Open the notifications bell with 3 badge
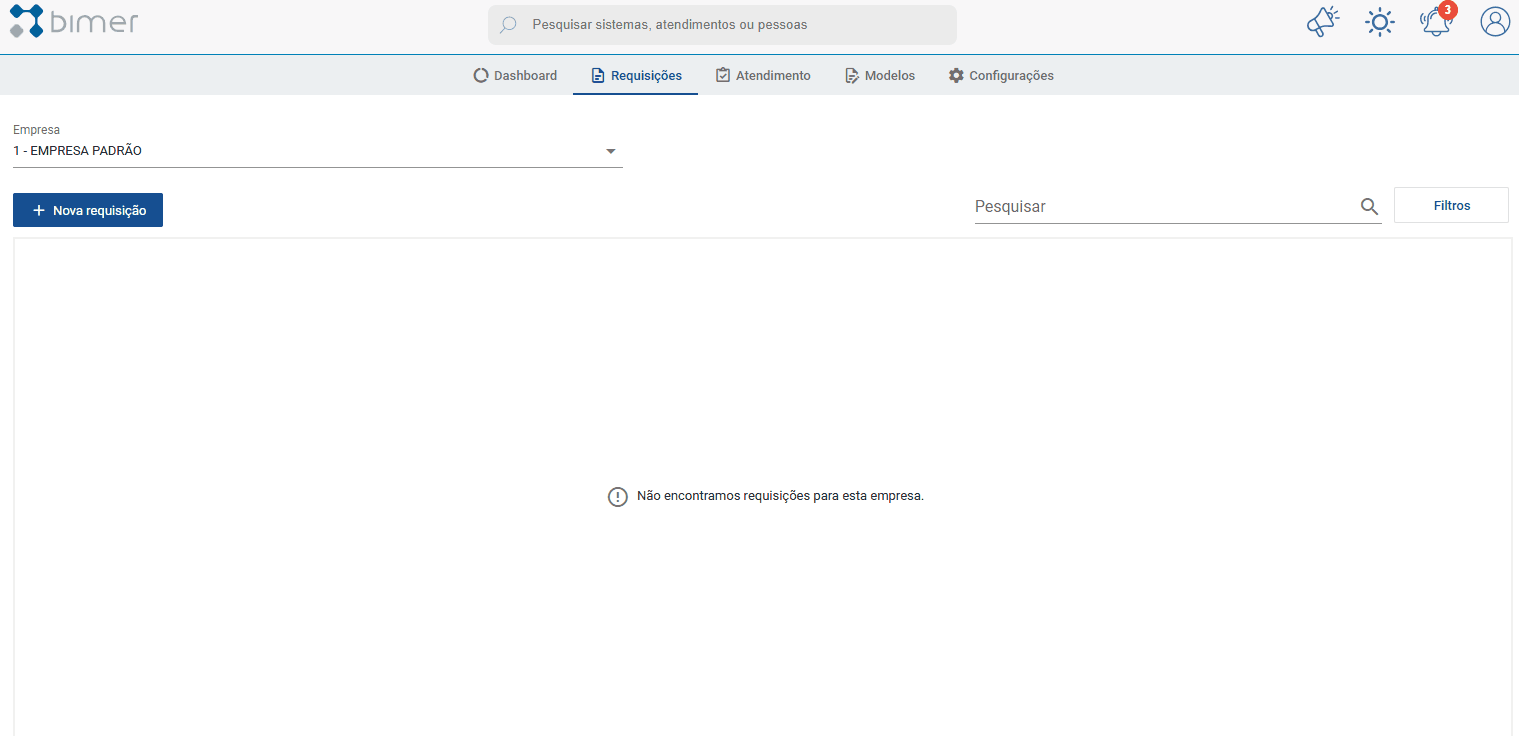Image resolution: width=1519 pixels, height=736 pixels. [1437, 21]
